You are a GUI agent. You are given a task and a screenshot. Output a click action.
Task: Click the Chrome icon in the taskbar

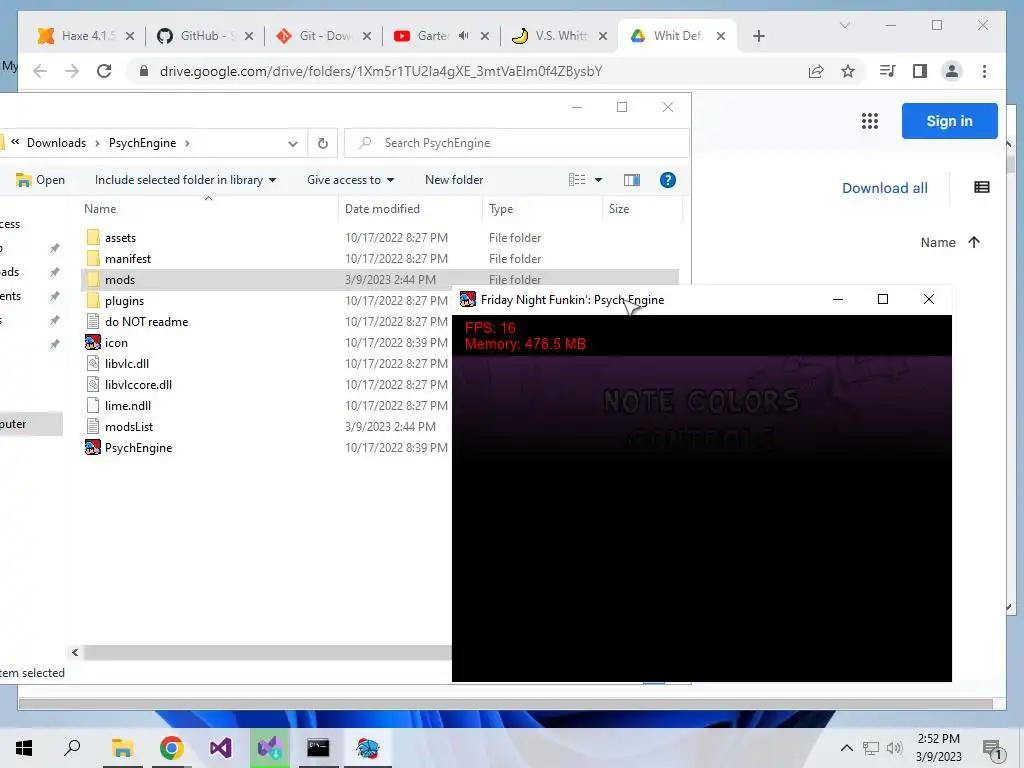pyautogui.click(x=171, y=748)
